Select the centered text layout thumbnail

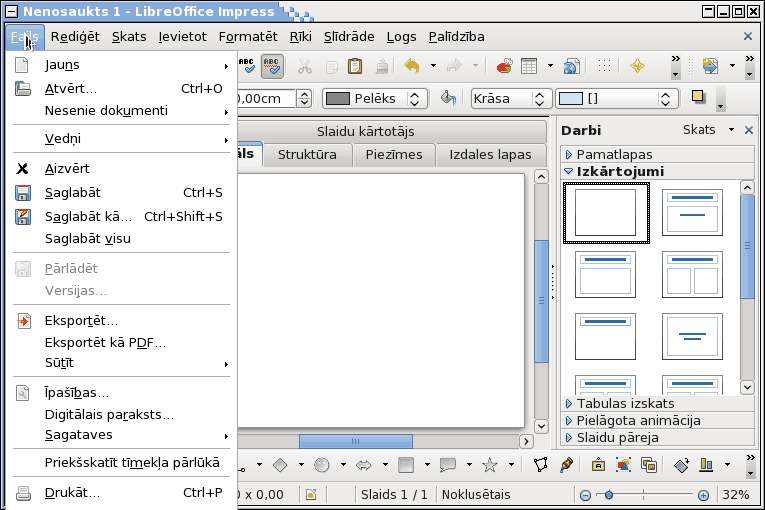pos(692,336)
